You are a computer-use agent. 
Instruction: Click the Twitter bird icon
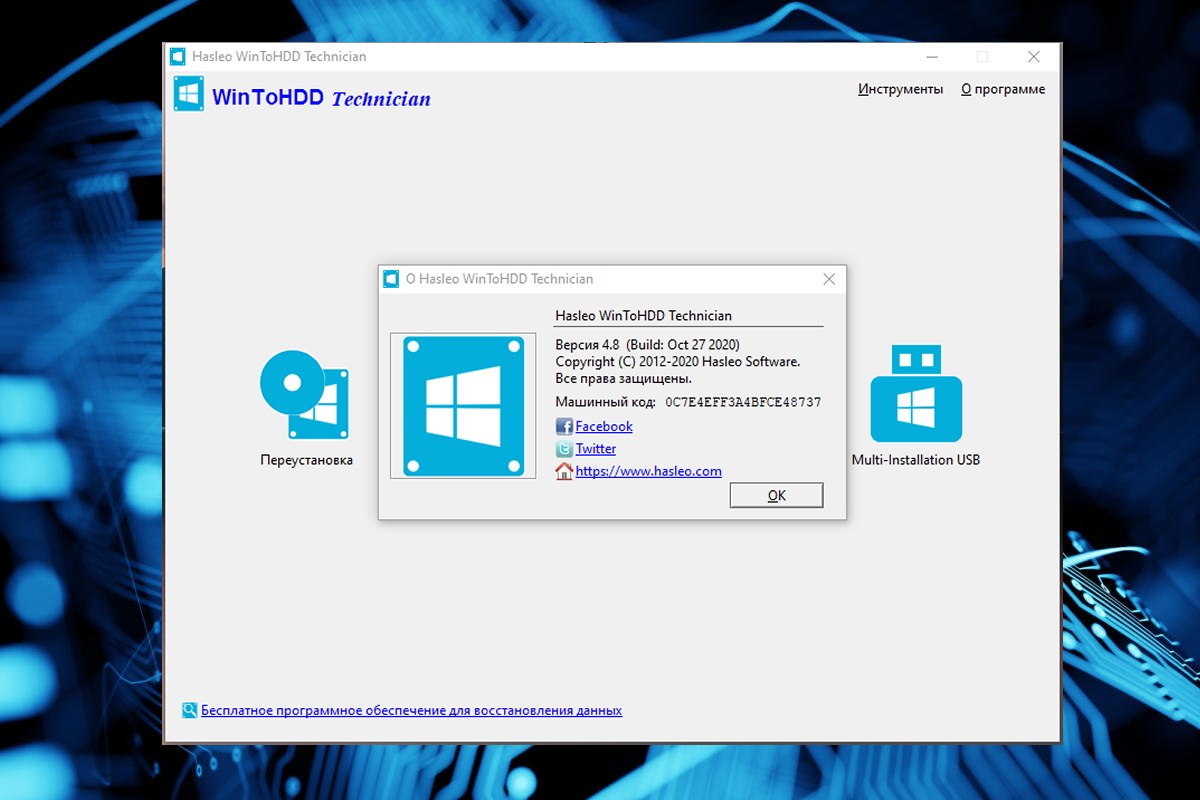(x=564, y=449)
